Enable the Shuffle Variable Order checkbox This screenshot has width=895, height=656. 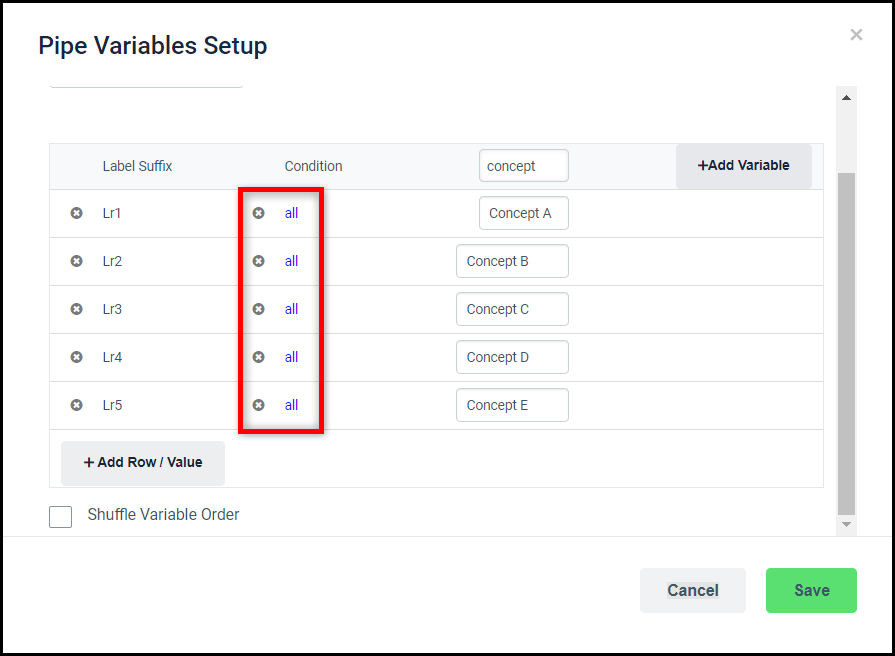[x=61, y=517]
